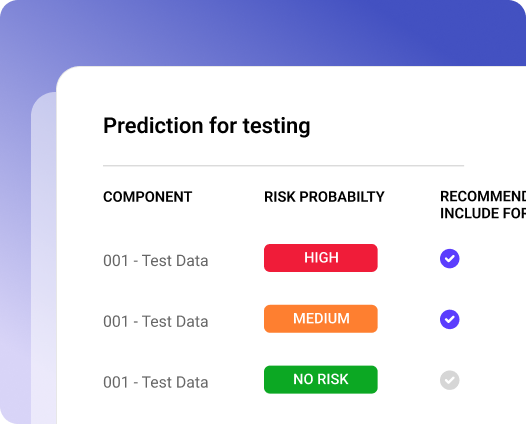The image size is (526, 424).
Task: Click the gray checkmark icon in NO RISK row
Action: click(x=450, y=380)
